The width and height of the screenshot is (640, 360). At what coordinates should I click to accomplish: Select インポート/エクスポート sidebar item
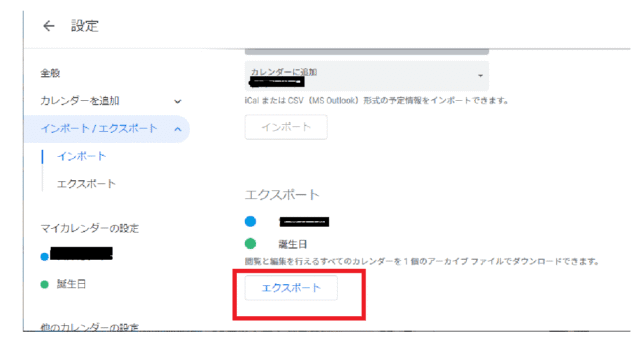click(107, 129)
